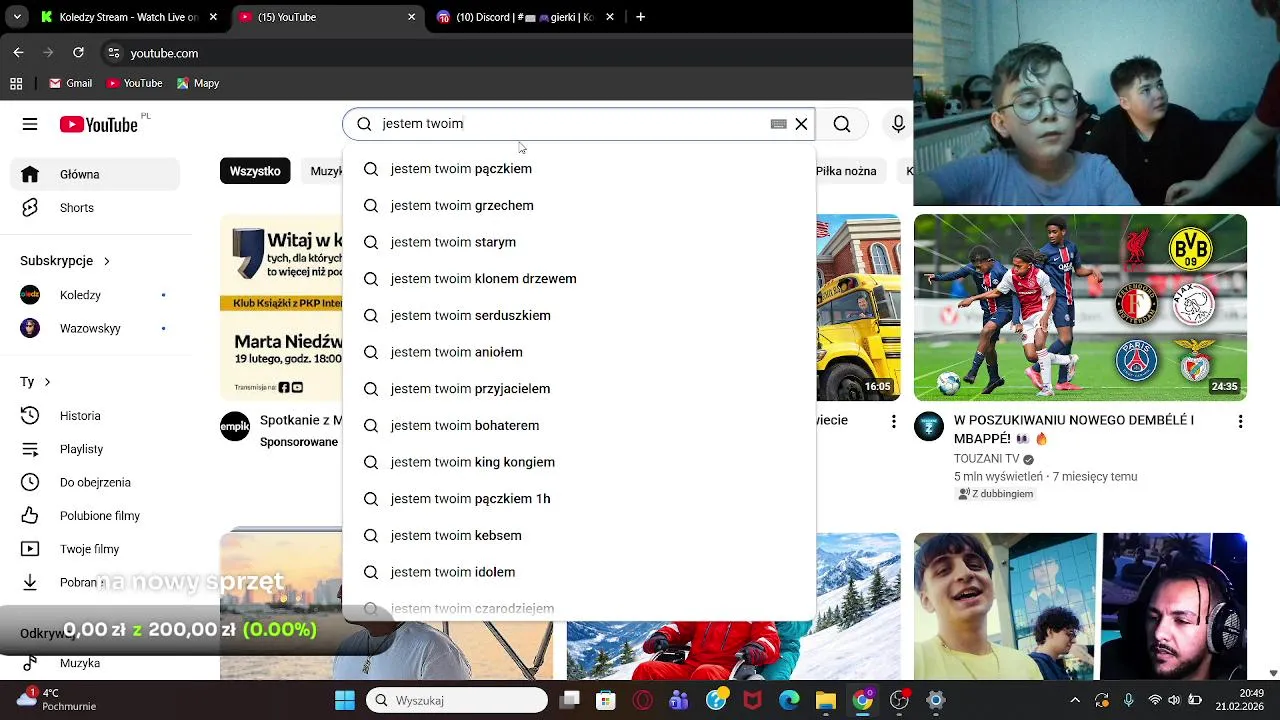The height and width of the screenshot is (720, 1280).
Task: Open the on-screen keyboard in search box
Action: (778, 124)
